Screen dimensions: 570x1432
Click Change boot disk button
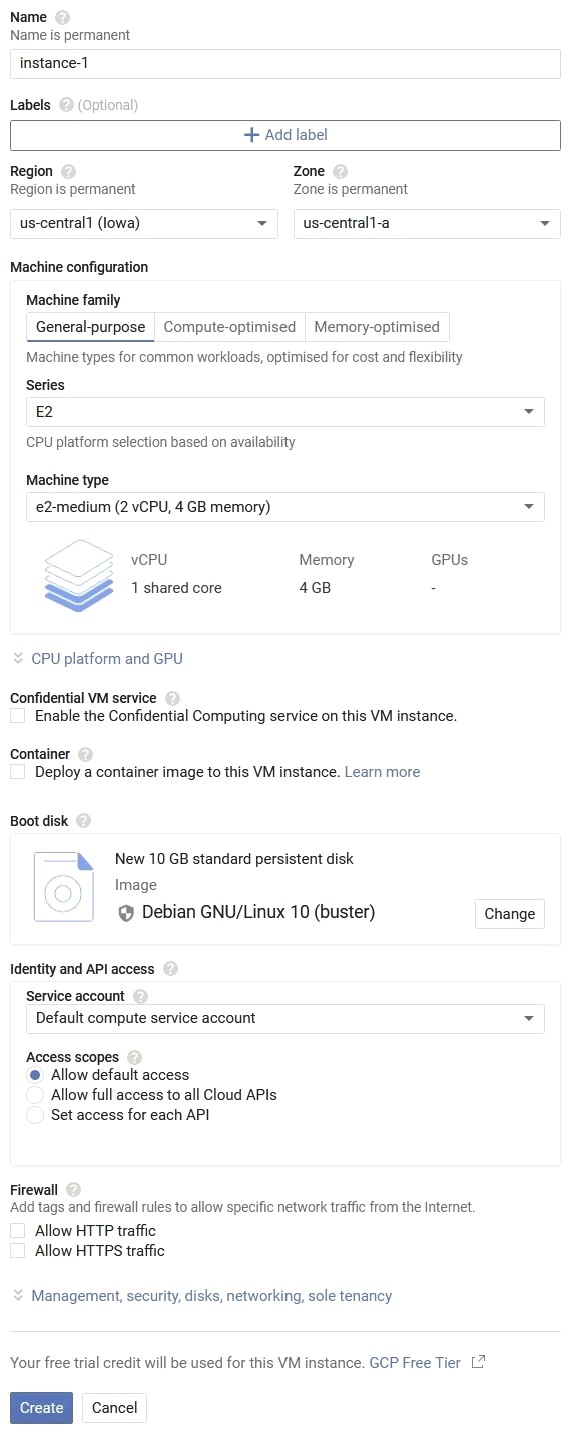point(510,914)
